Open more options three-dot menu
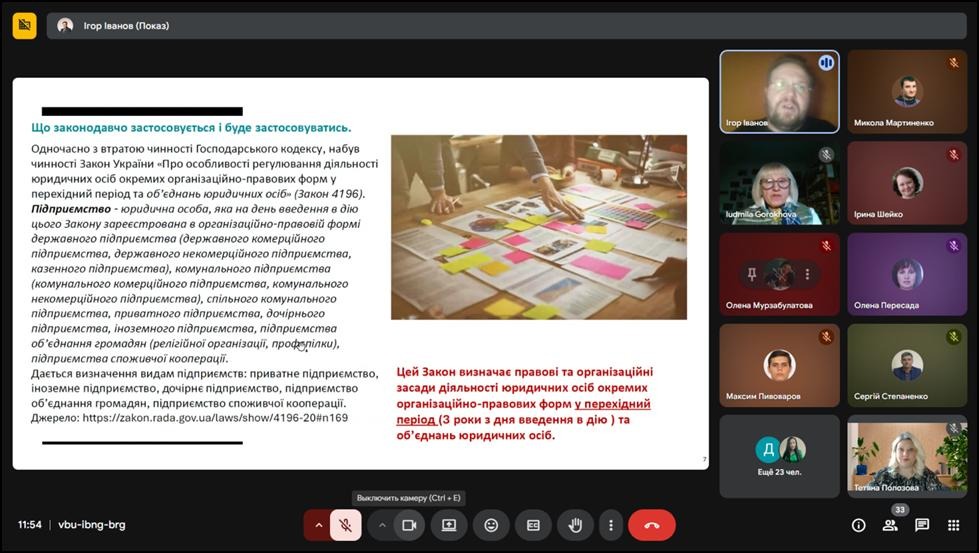 [x=610, y=525]
